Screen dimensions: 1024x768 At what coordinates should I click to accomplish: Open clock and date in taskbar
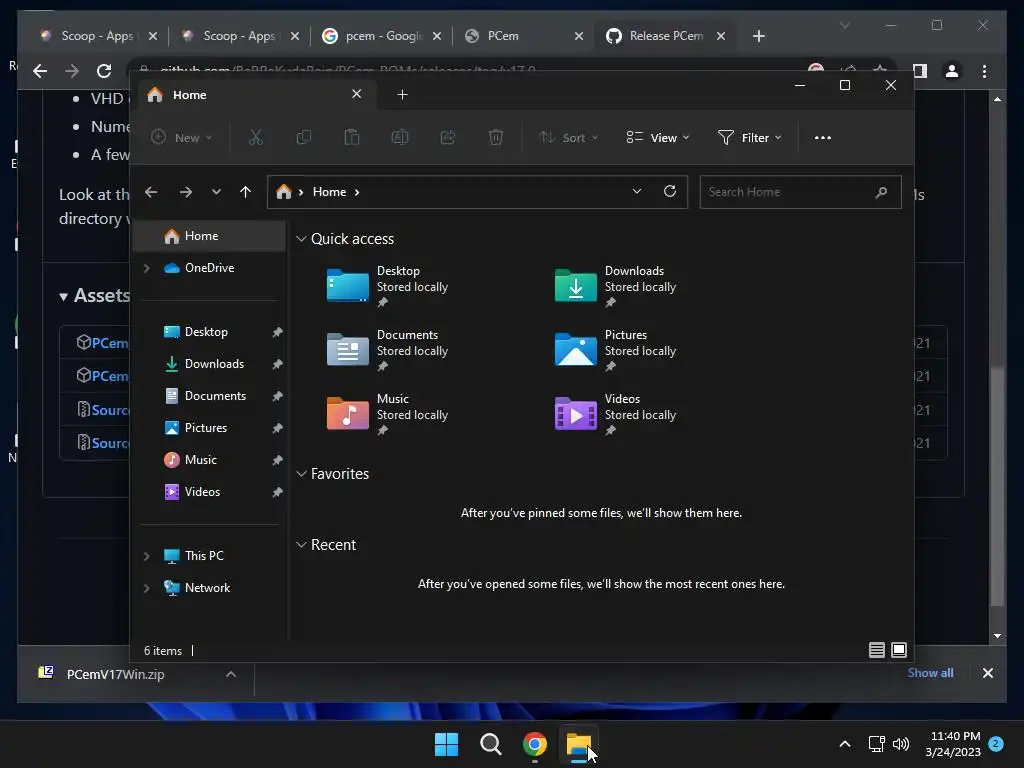(x=953, y=744)
